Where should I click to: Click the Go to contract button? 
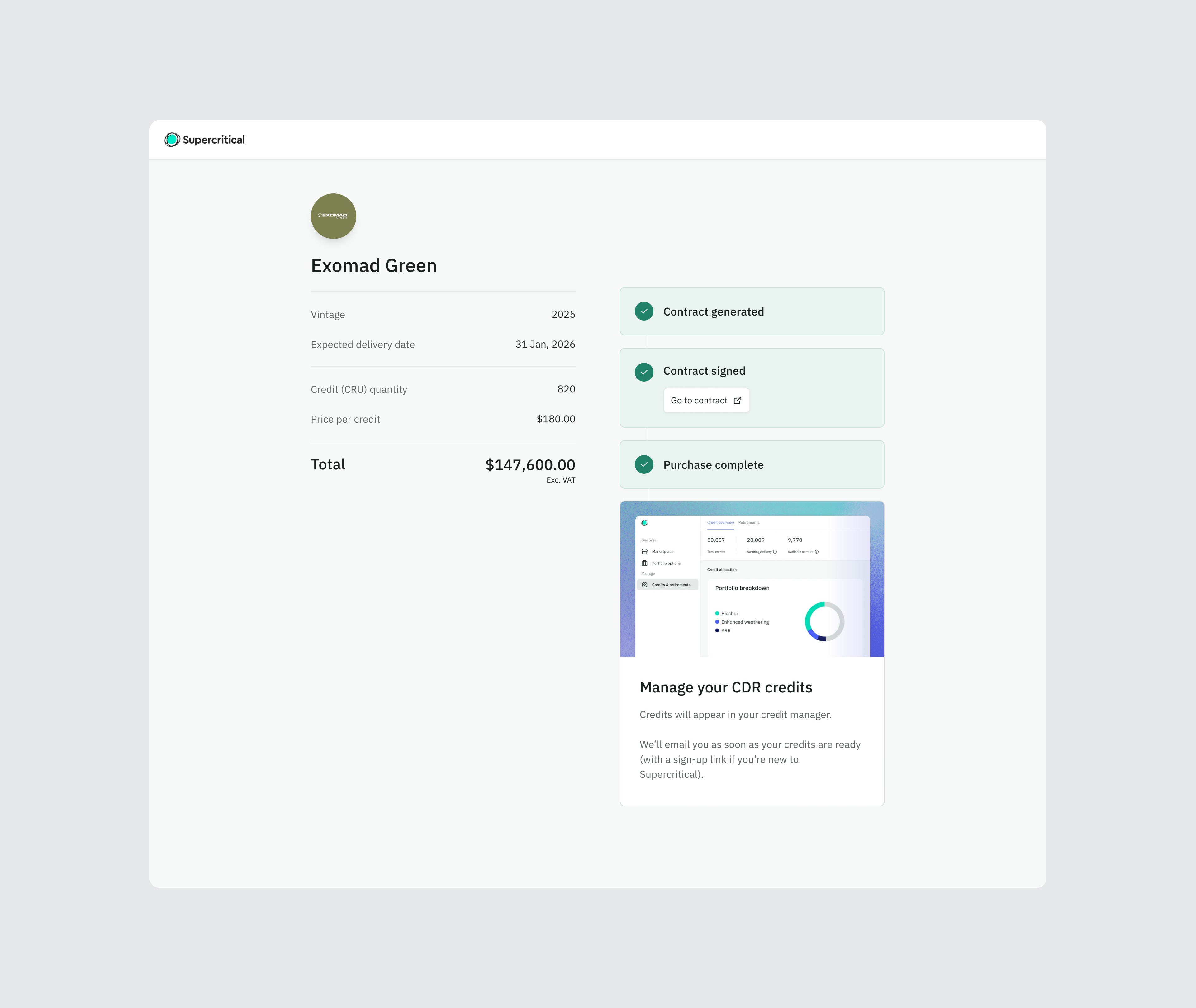706,400
